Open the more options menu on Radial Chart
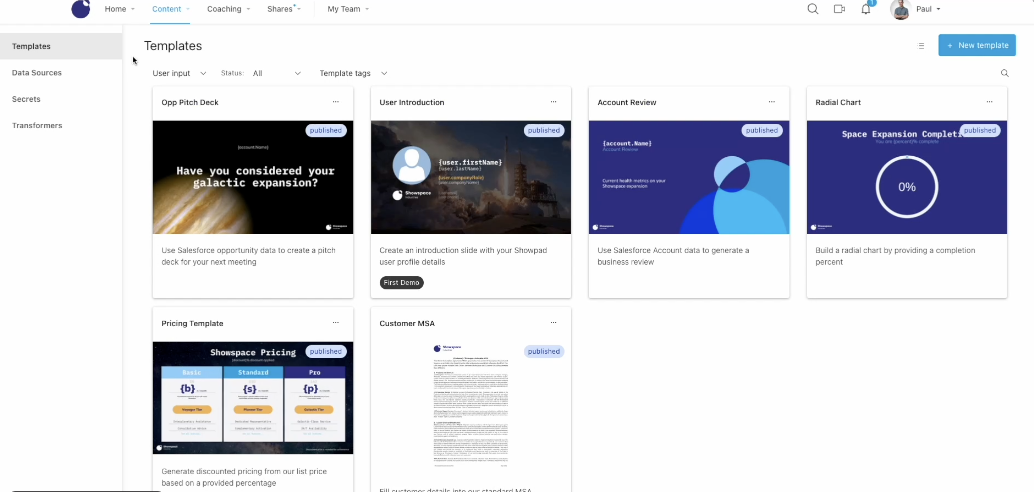Image resolution: width=1034 pixels, height=492 pixels. pyautogui.click(x=989, y=102)
